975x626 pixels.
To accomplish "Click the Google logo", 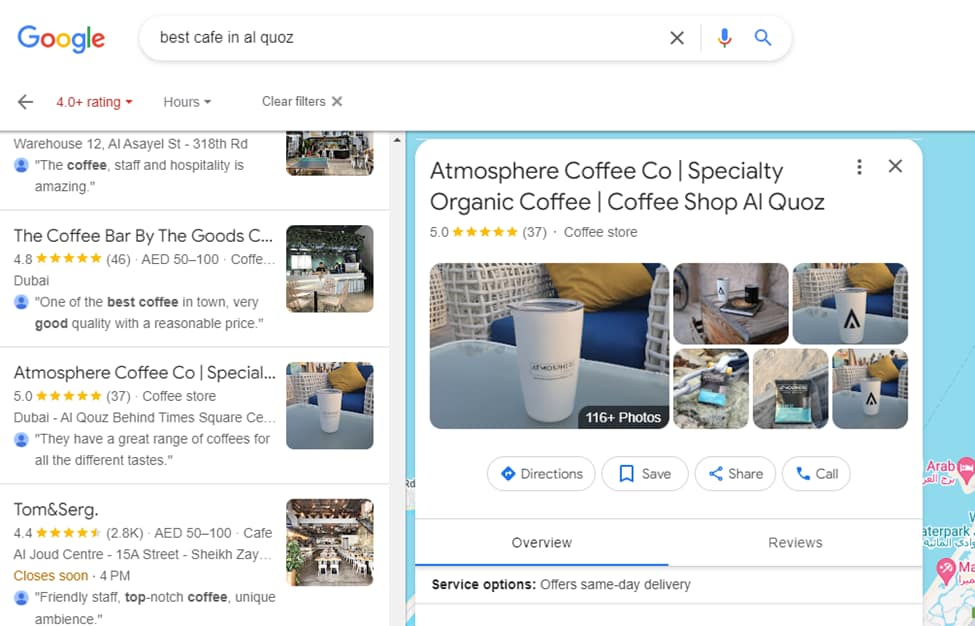I will (x=61, y=39).
